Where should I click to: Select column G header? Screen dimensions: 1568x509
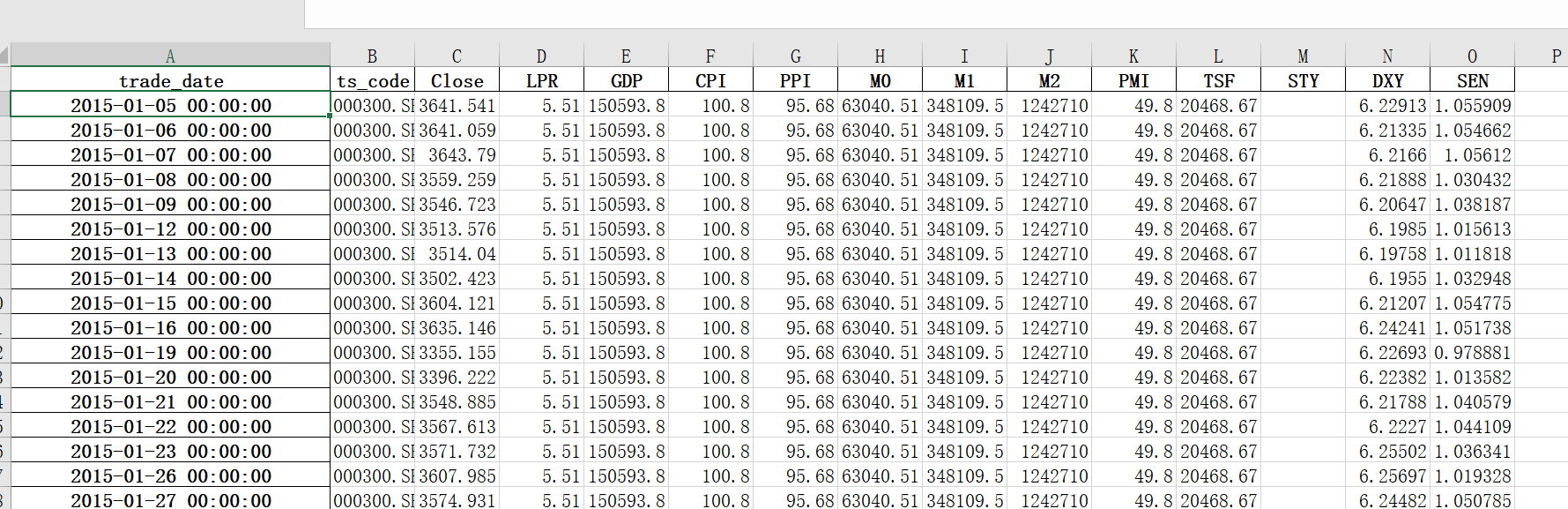[x=795, y=55]
